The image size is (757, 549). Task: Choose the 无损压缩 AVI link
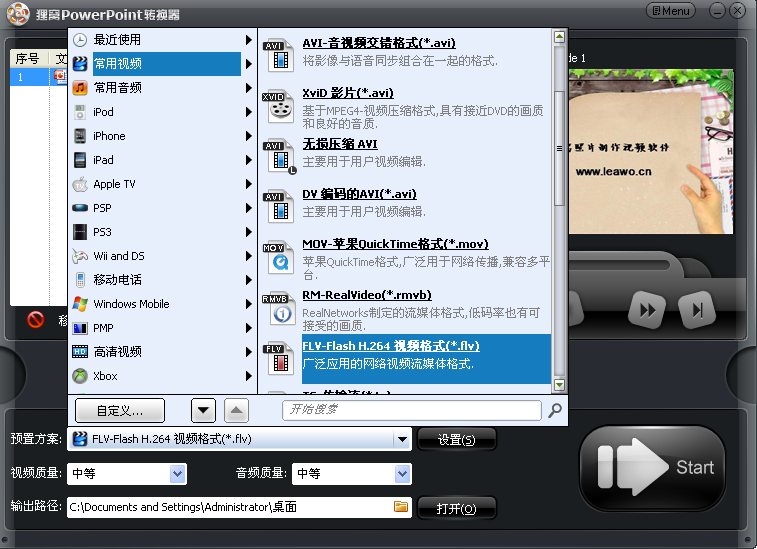[340, 144]
